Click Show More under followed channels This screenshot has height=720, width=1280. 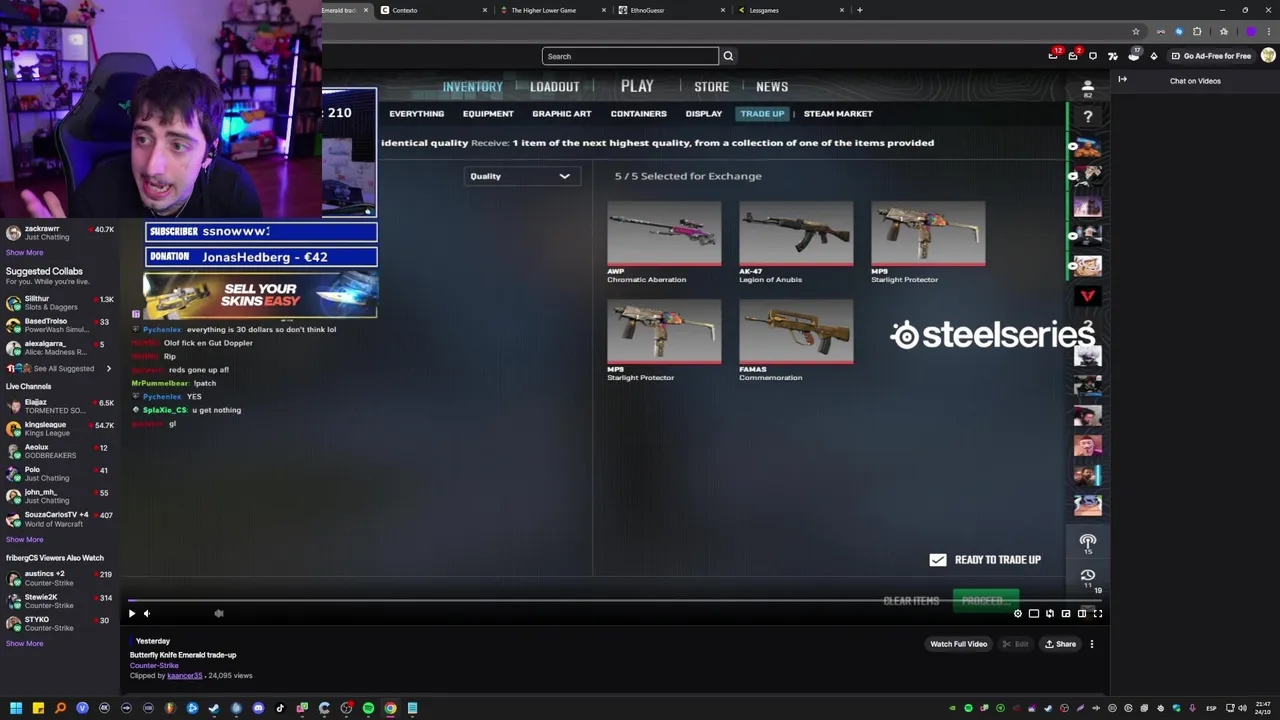24,252
